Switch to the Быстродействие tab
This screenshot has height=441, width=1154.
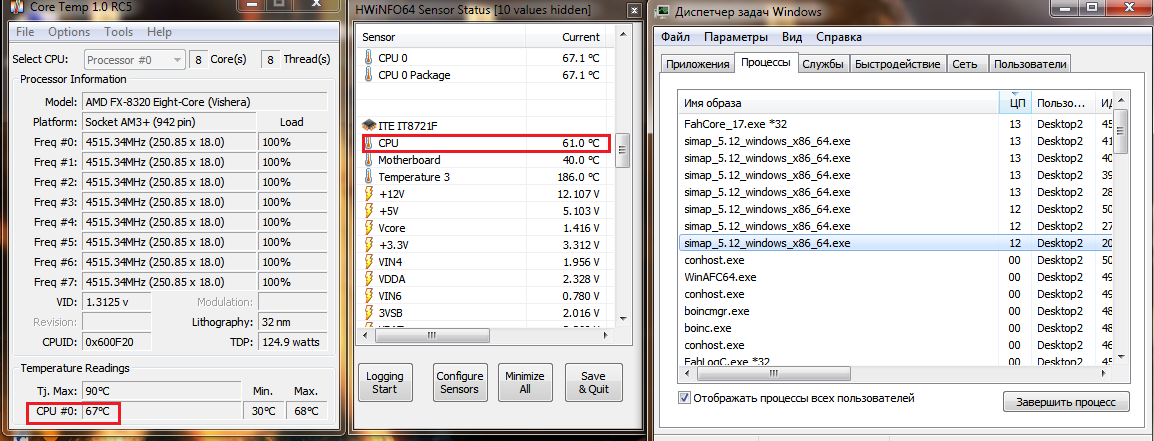897,64
